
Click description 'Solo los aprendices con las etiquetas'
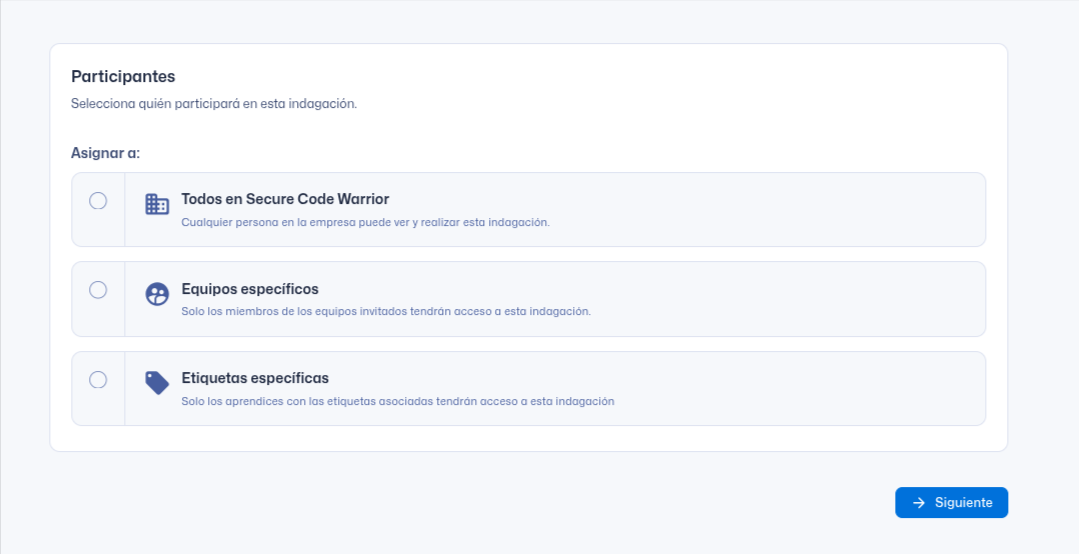(x=397, y=401)
